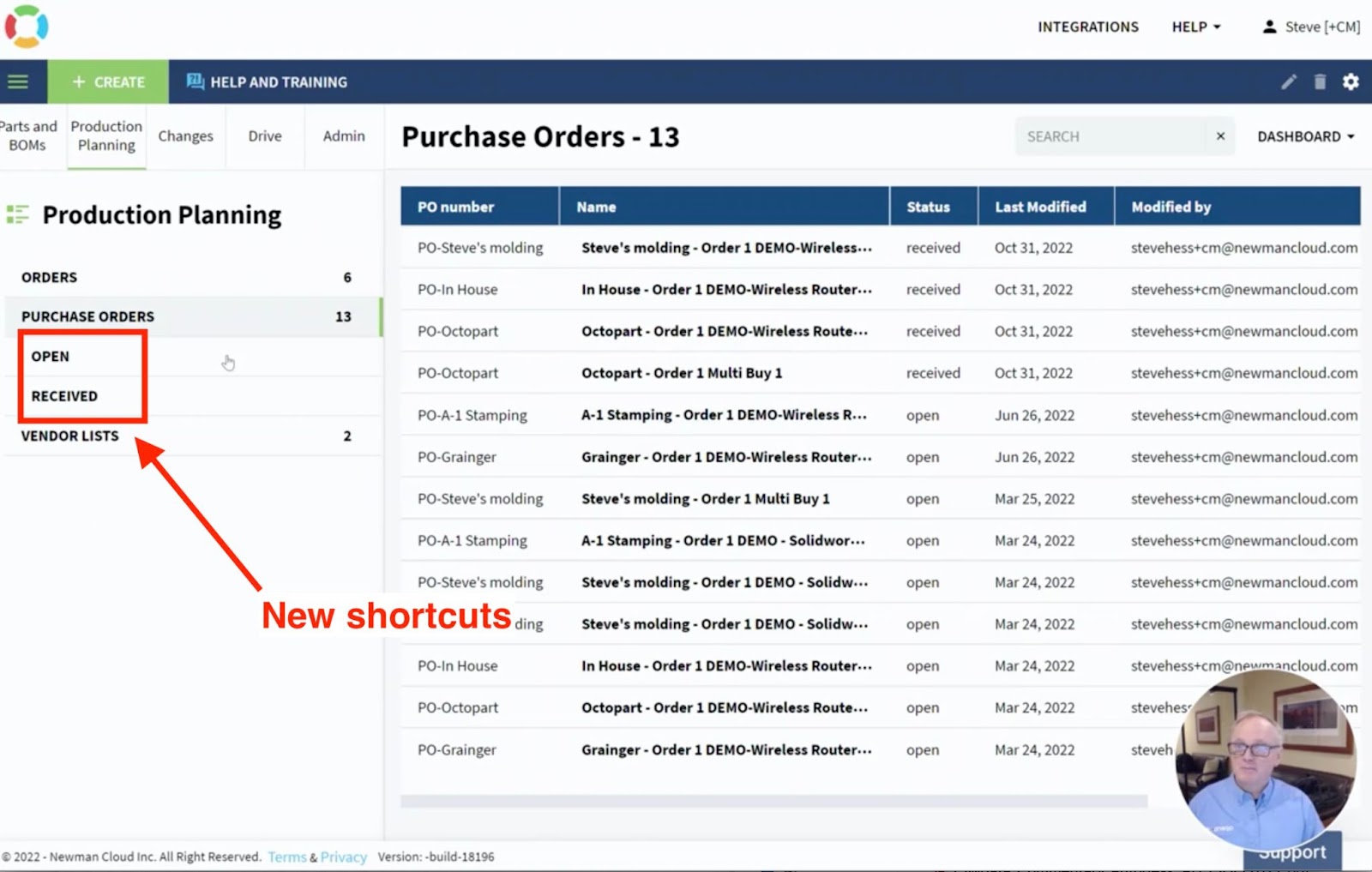
Task: Click the purchase orders count 13 in sidebar
Action: coord(343,316)
